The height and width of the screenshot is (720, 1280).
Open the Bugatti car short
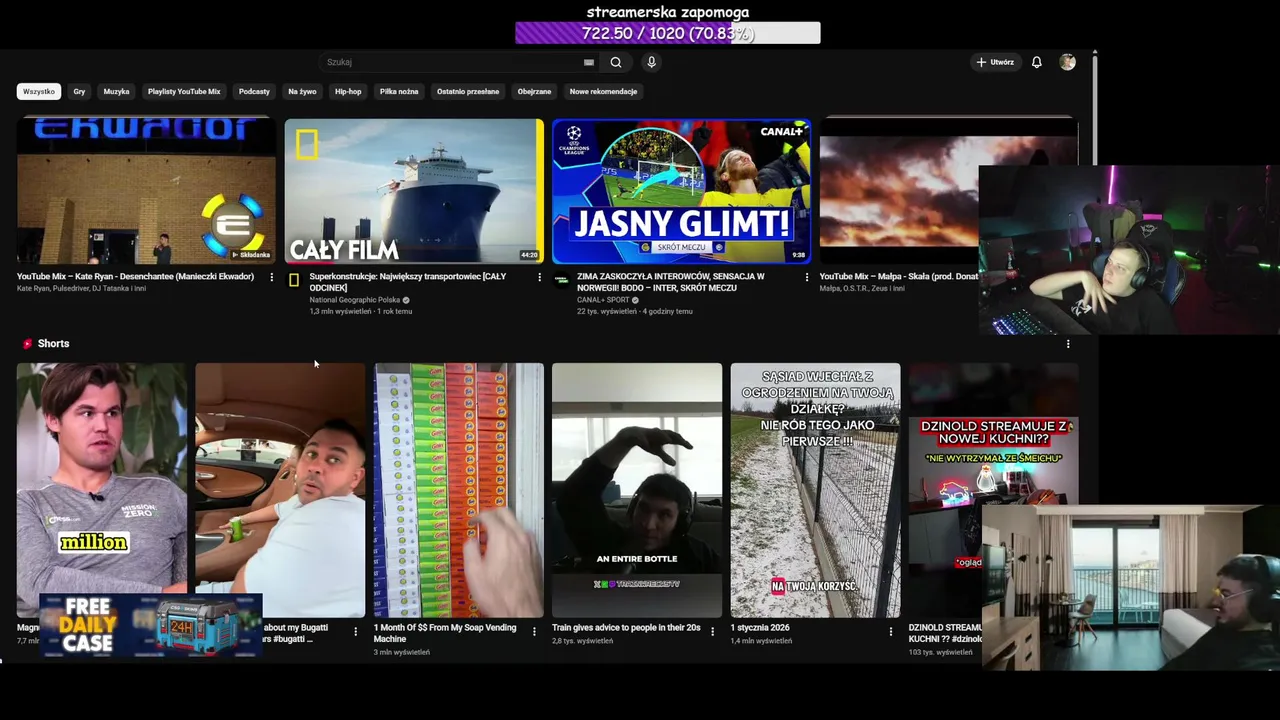pos(280,490)
